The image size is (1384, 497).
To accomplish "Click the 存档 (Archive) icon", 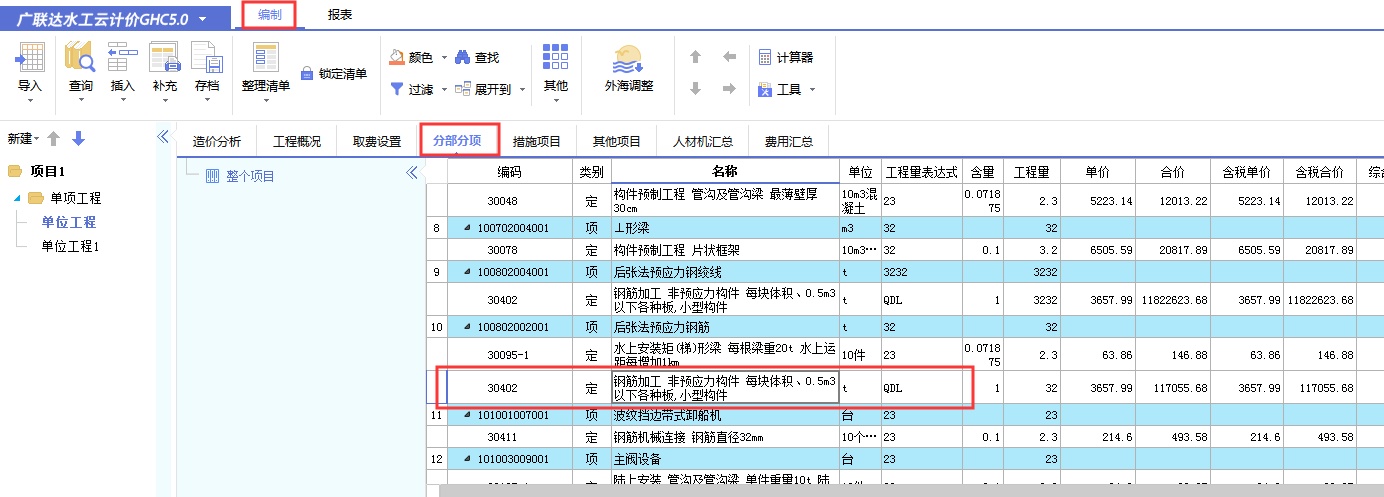I will [x=207, y=59].
